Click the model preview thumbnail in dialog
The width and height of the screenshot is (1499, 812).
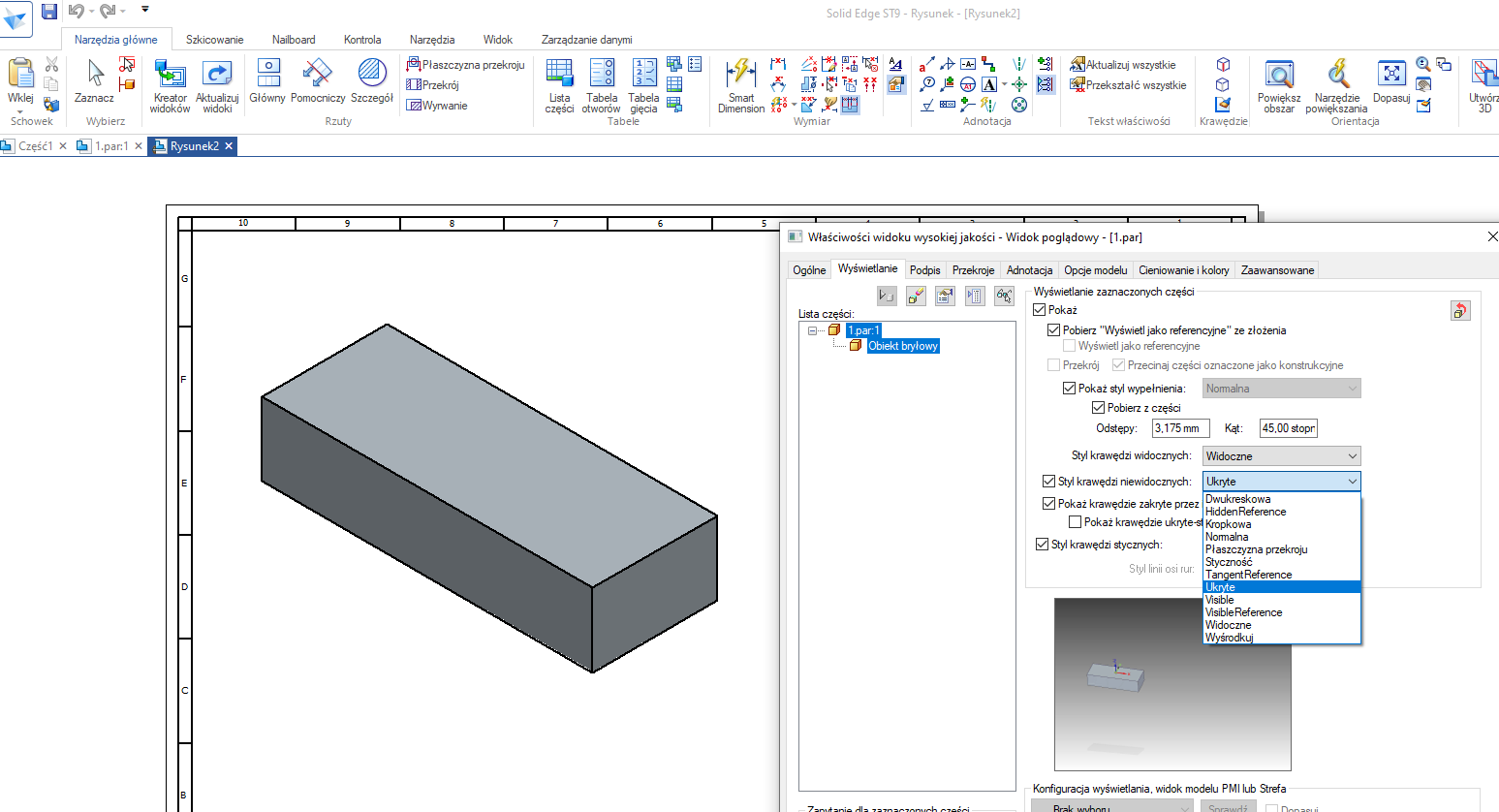(x=1172, y=684)
